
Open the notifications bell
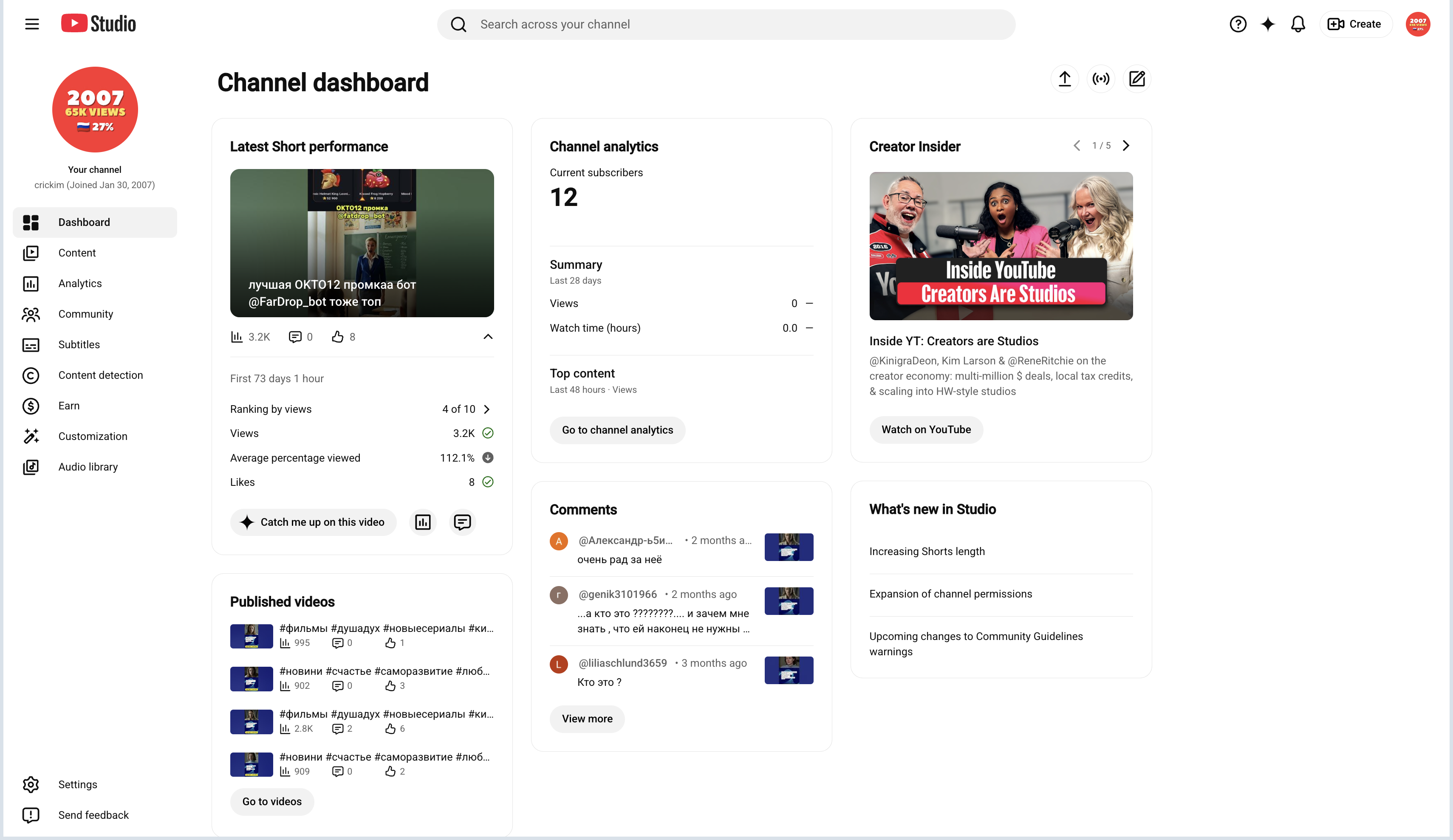(x=1298, y=24)
